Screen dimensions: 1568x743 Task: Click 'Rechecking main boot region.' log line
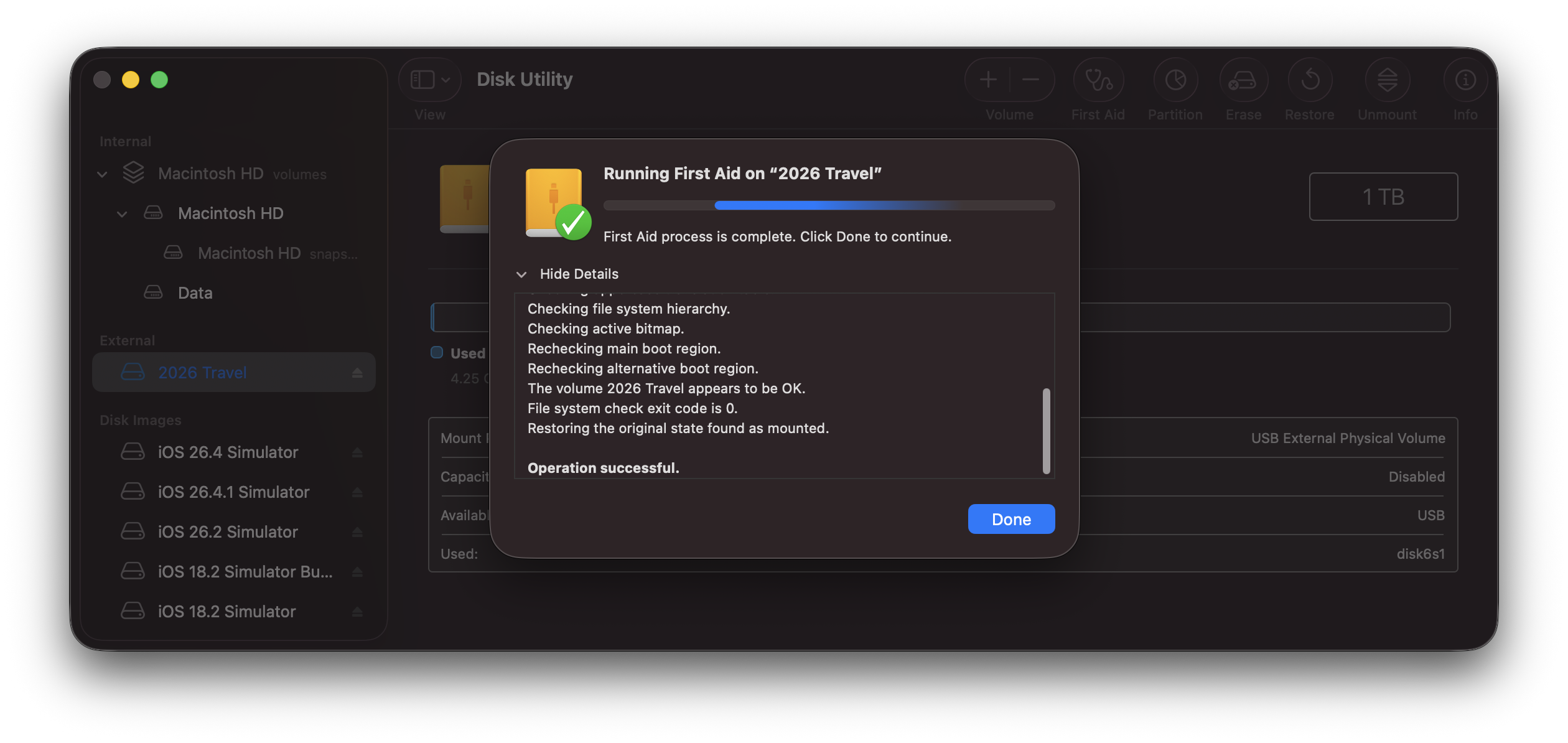624,348
